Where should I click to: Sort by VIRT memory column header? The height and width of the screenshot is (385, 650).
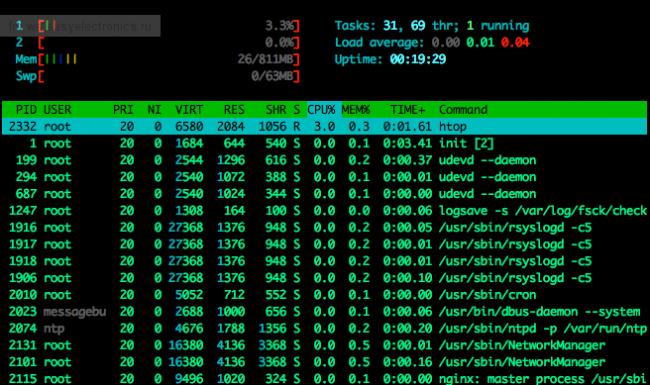(x=189, y=110)
